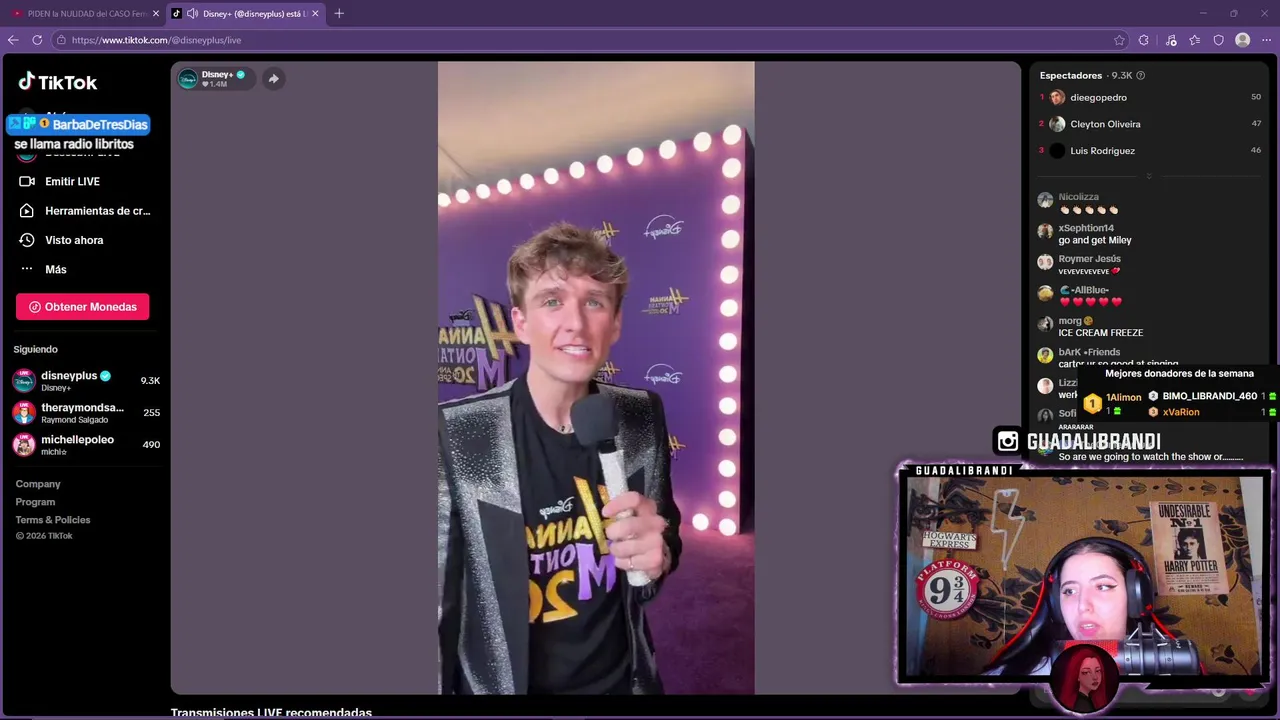This screenshot has height=720, width=1280.
Task: Open the browser profile avatar
Action: point(1242,40)
